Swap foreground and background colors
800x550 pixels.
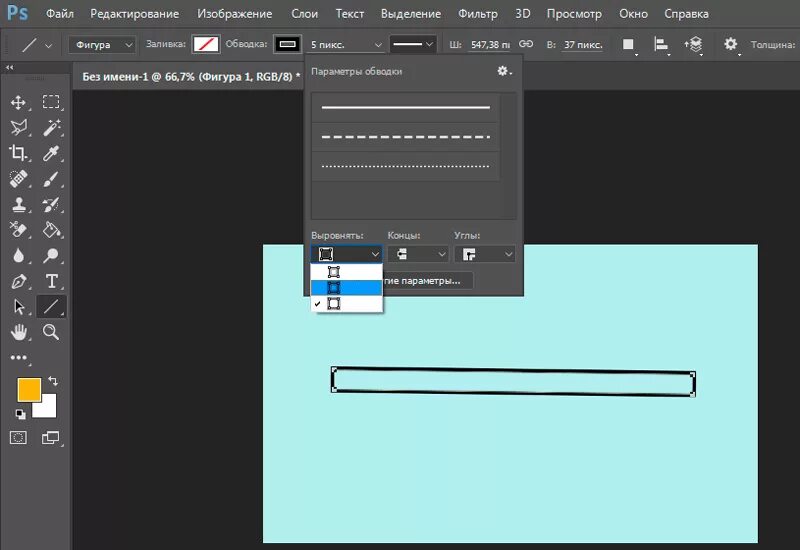(53, 381)
